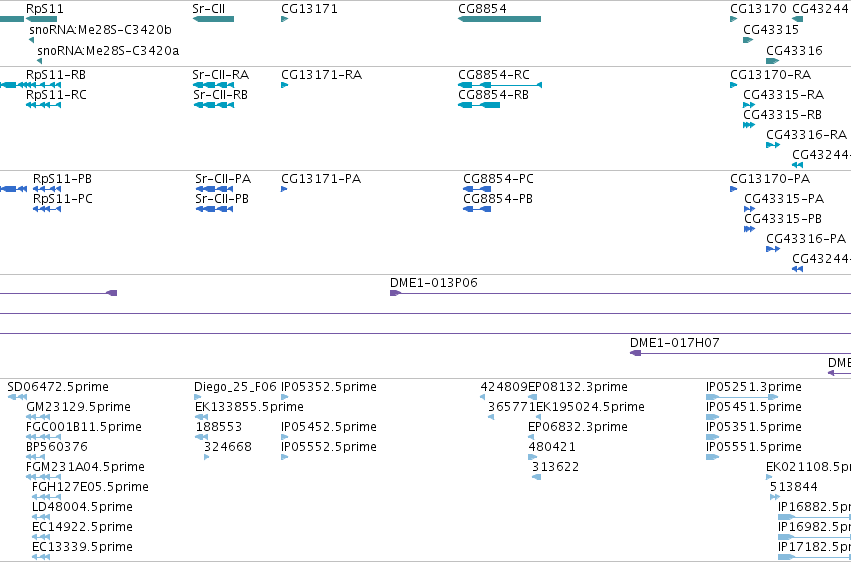Select the Sr-CII gene feature bar
Screen dimensions: 851x562
pos(213,19)
